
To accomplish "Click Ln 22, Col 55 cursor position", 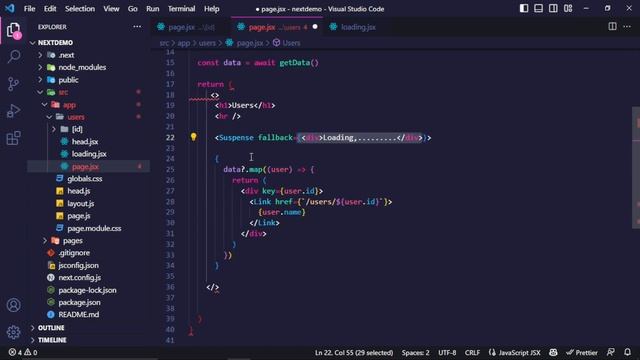I will point(354,352).
